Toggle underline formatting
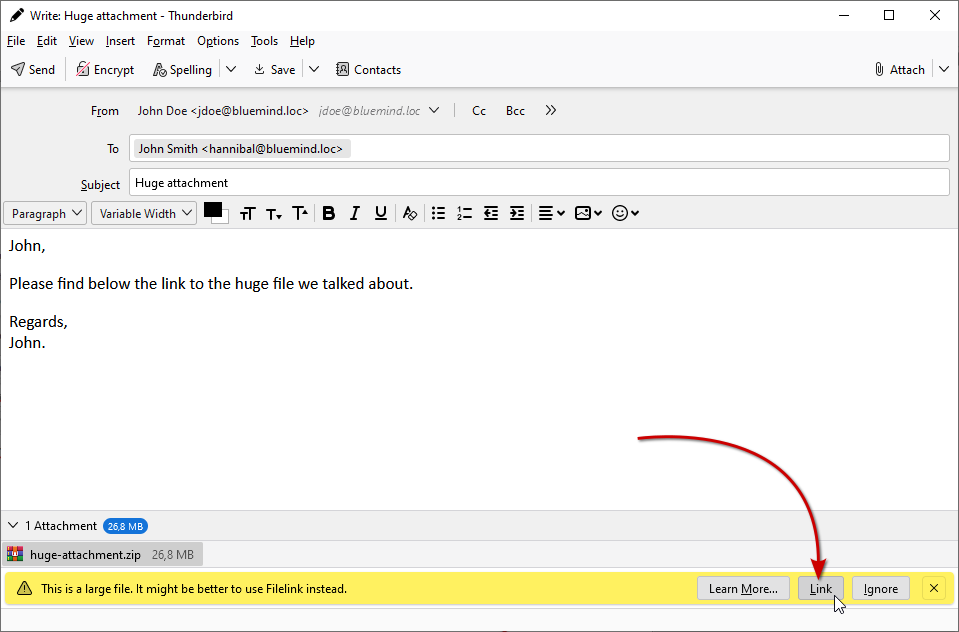 pyautogui.click(x=380, y=213)
